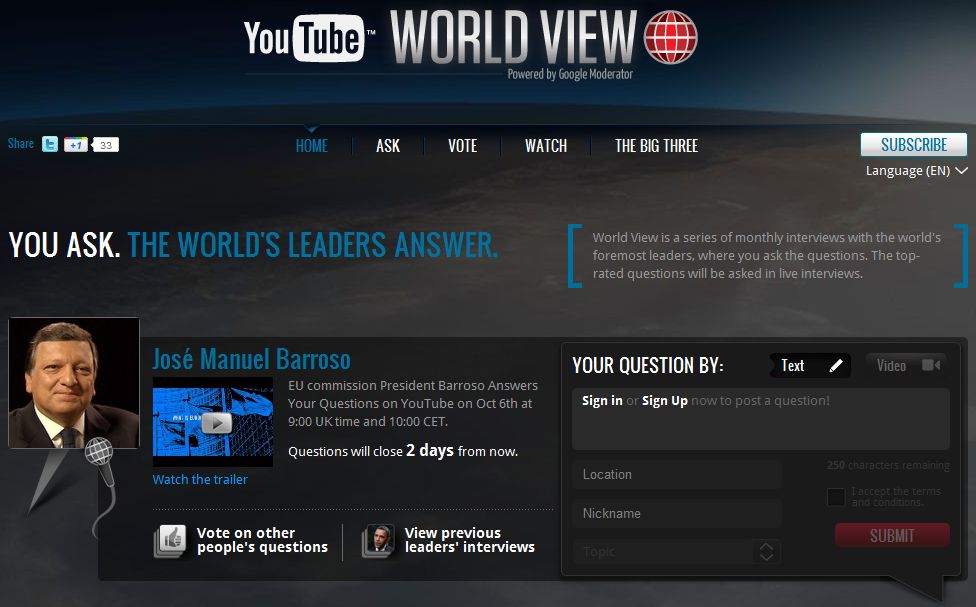Open the VOTE tab
This screenshot has height=607, width=976.
coord(462,146)
